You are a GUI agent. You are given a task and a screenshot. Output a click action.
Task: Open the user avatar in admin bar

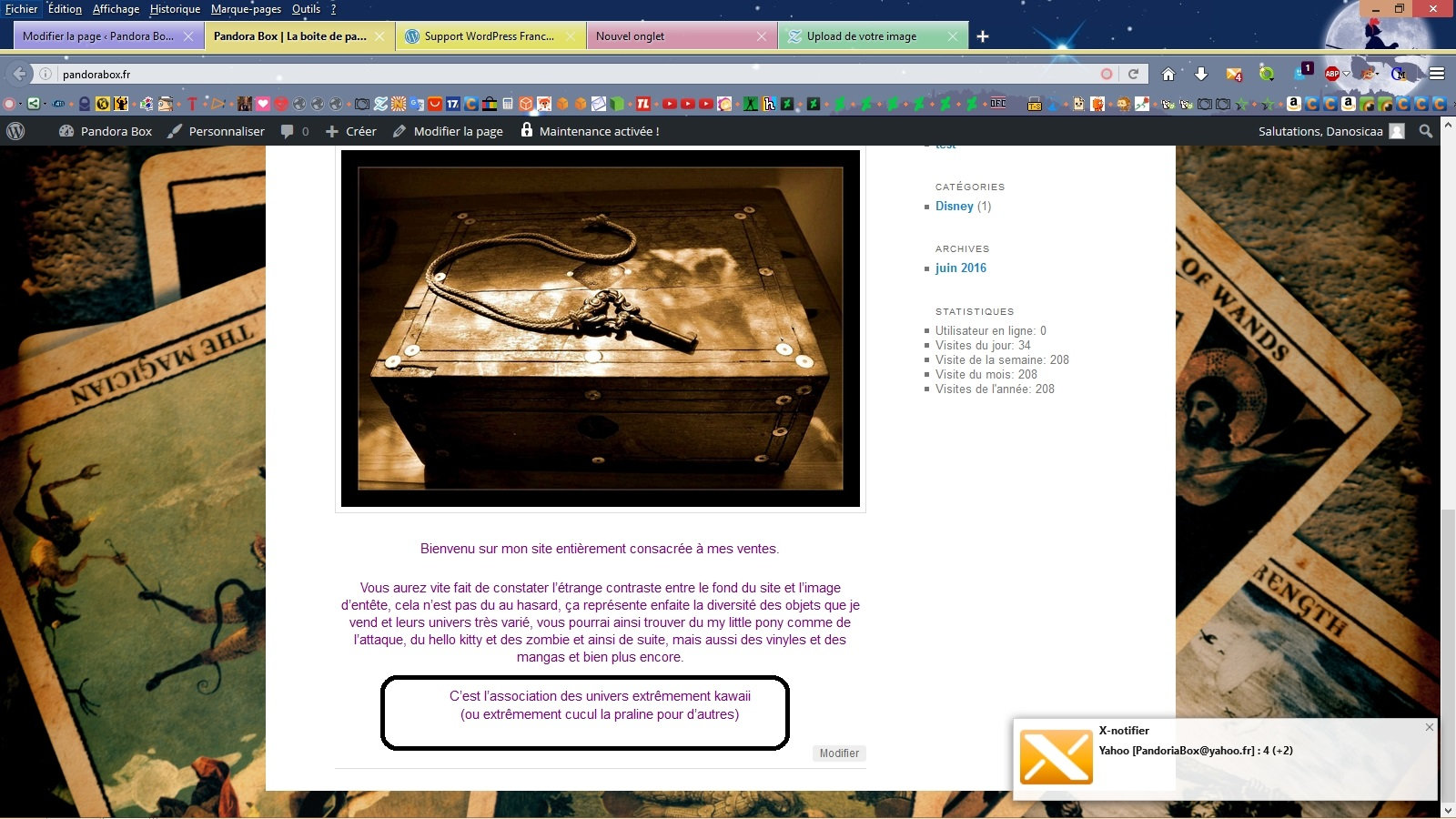[1397, 131]
